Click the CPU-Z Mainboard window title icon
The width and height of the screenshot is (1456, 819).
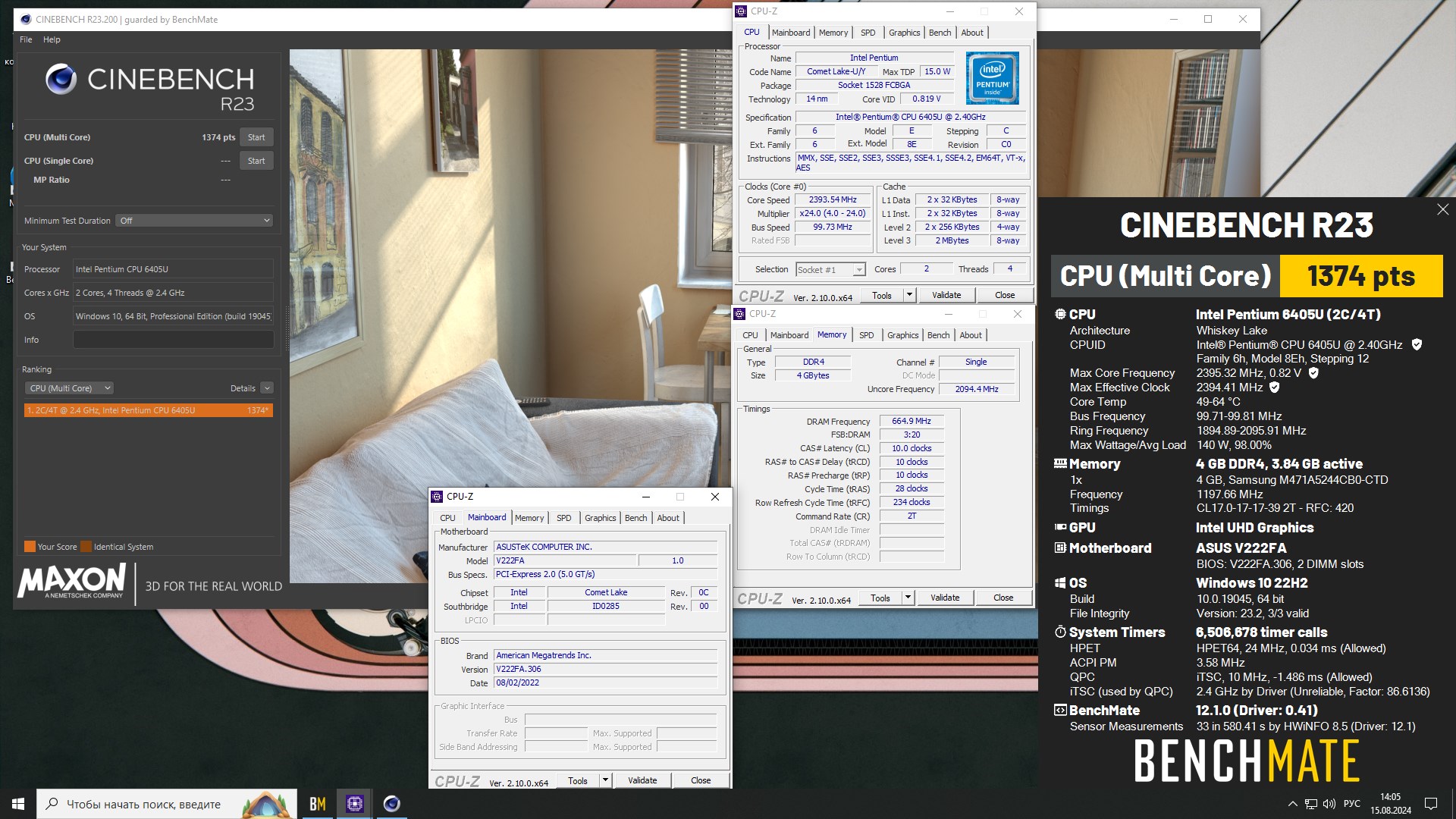(437, 497)
